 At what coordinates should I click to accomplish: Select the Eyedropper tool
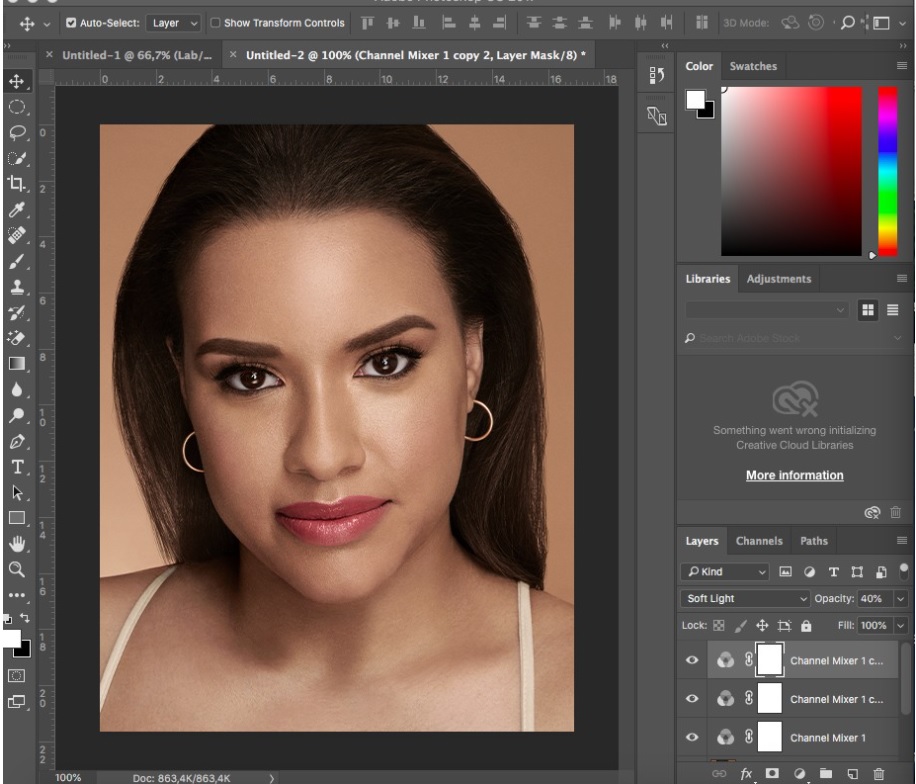coord(17,210)
